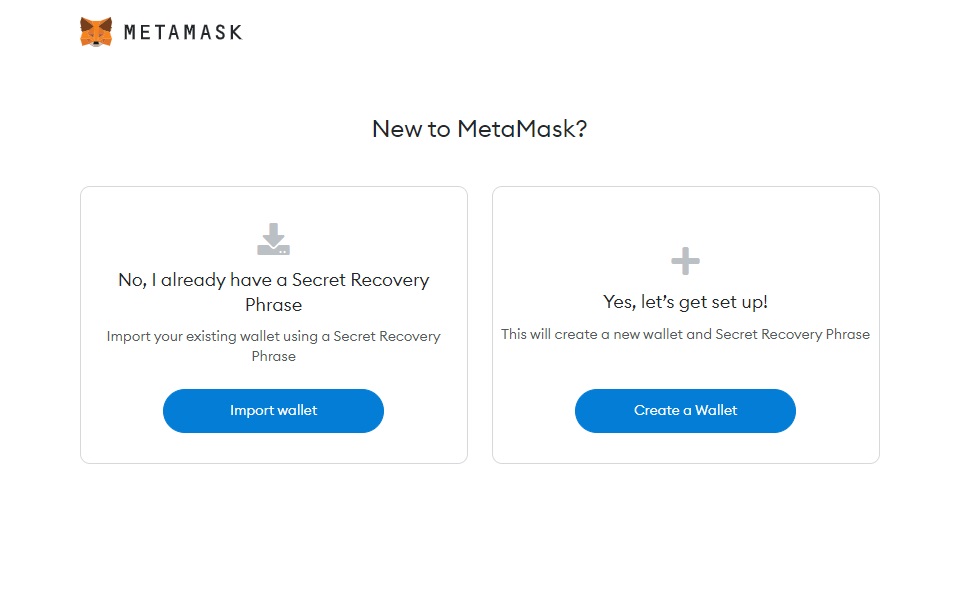Click 'Secret Recovery' in the large import heading

coord(361,280)
